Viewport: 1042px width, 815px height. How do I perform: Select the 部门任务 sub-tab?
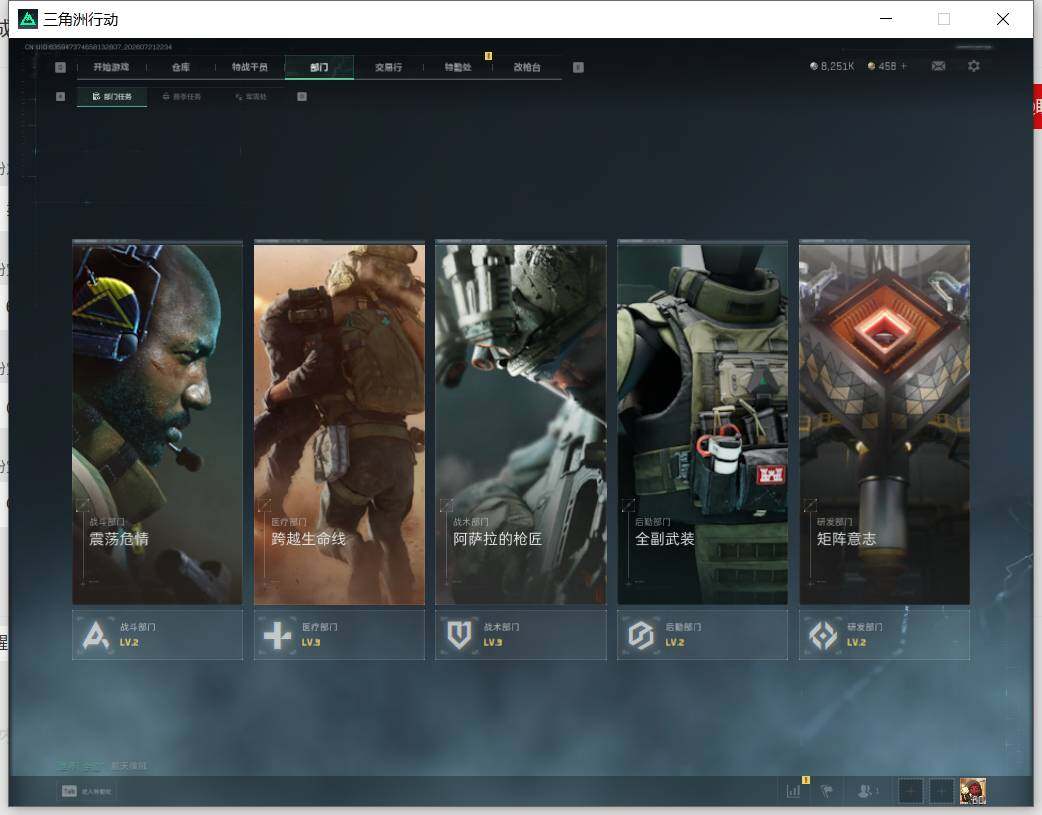pos(112,96)
